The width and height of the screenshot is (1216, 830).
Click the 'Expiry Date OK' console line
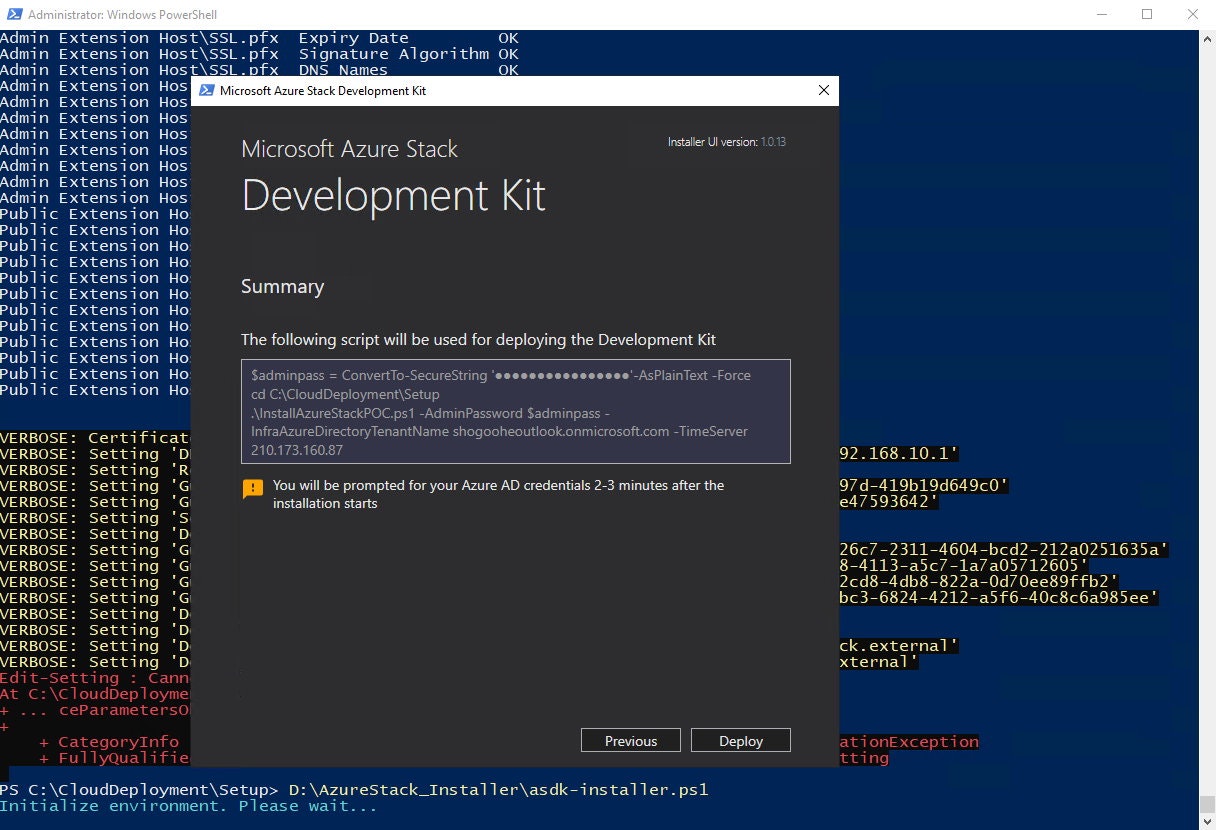260,38
